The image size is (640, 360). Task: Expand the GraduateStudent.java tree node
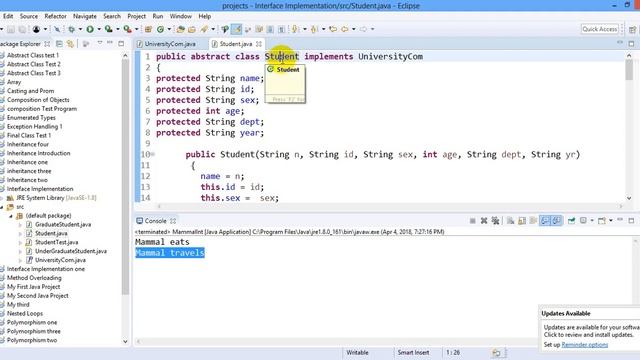click(x=20, y=225)
